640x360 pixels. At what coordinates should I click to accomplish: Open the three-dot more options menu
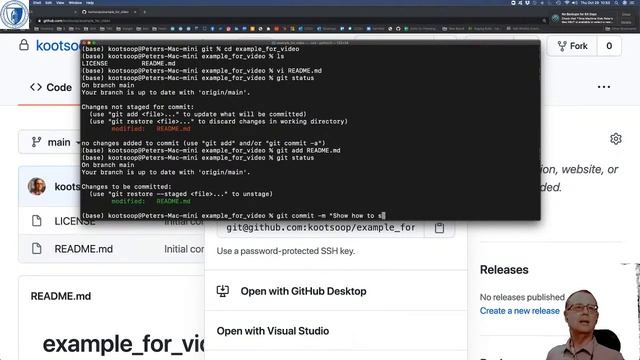[604, 87]
